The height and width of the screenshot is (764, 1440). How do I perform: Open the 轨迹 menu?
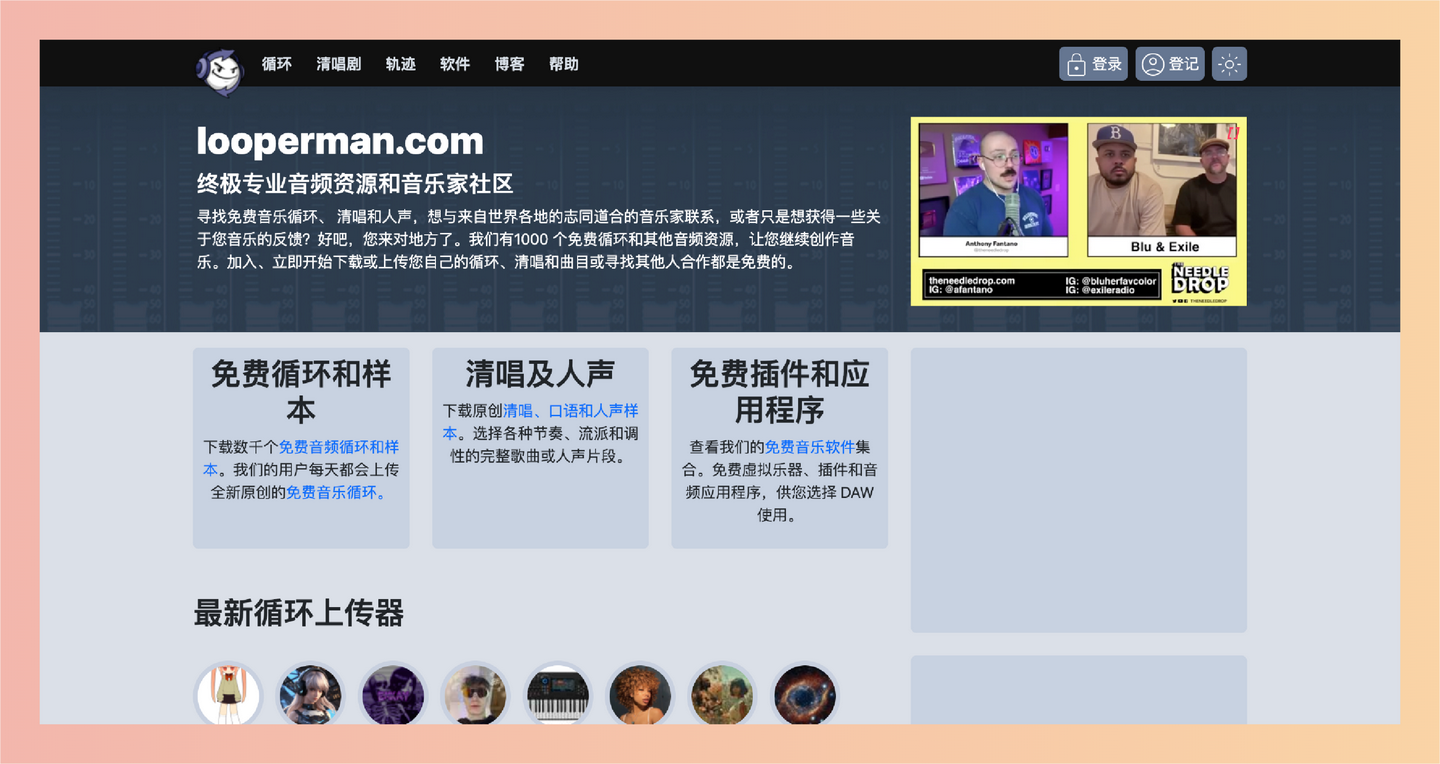pos(401,64)
